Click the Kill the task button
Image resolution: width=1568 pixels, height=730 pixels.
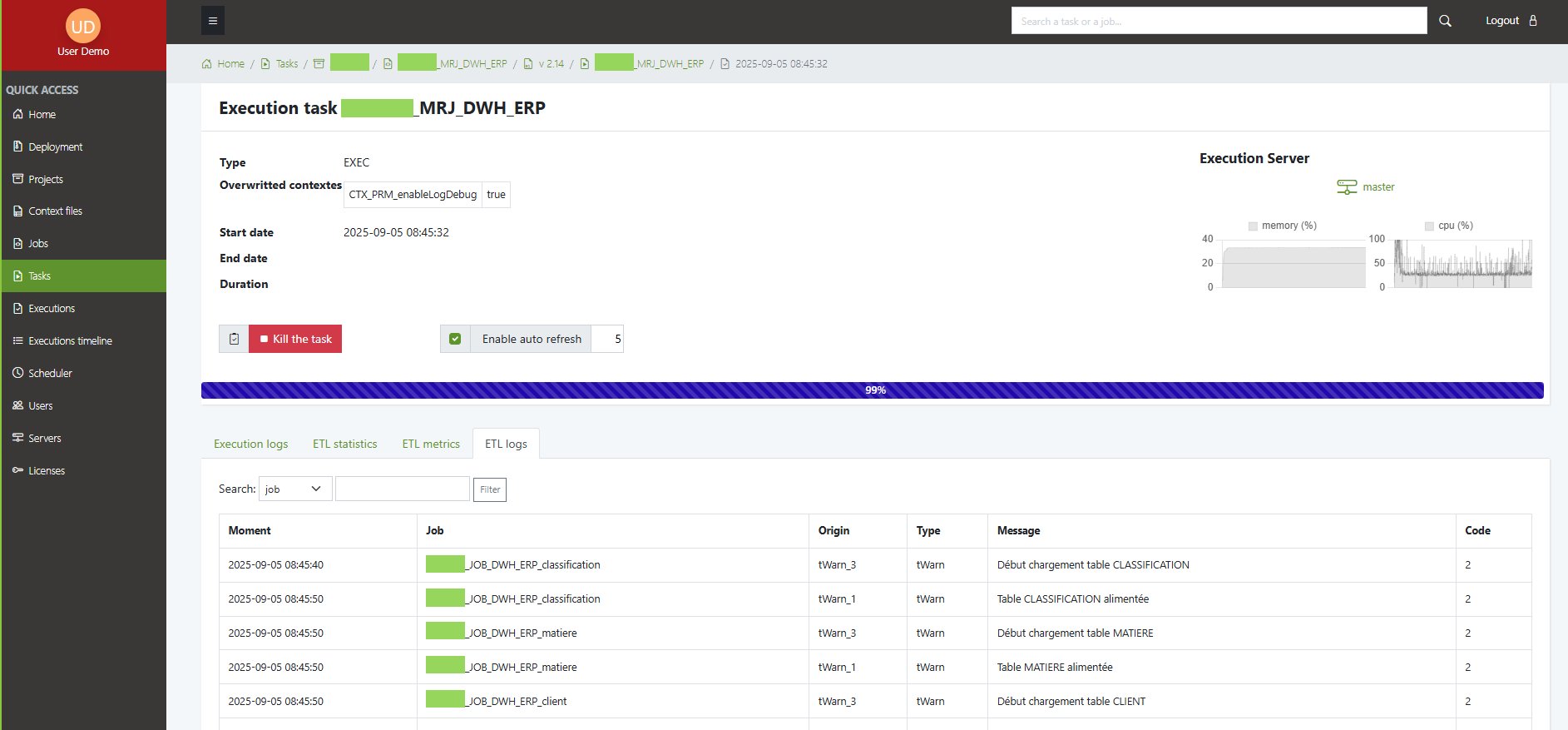click(x=295, y=339)
